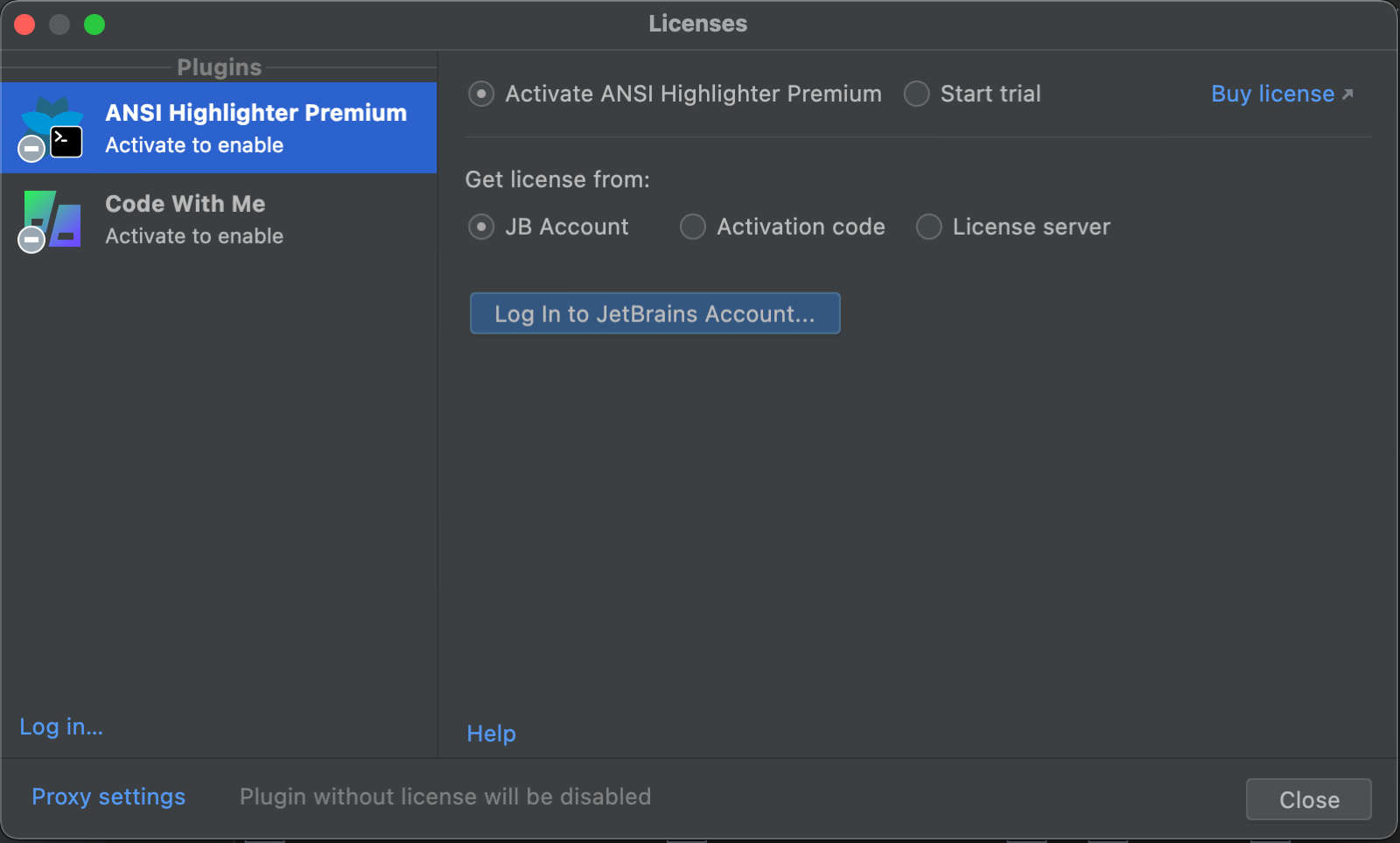
Task: Click the ANSI Highlighter Premium plugin icon
Action: tap(54, 126)
